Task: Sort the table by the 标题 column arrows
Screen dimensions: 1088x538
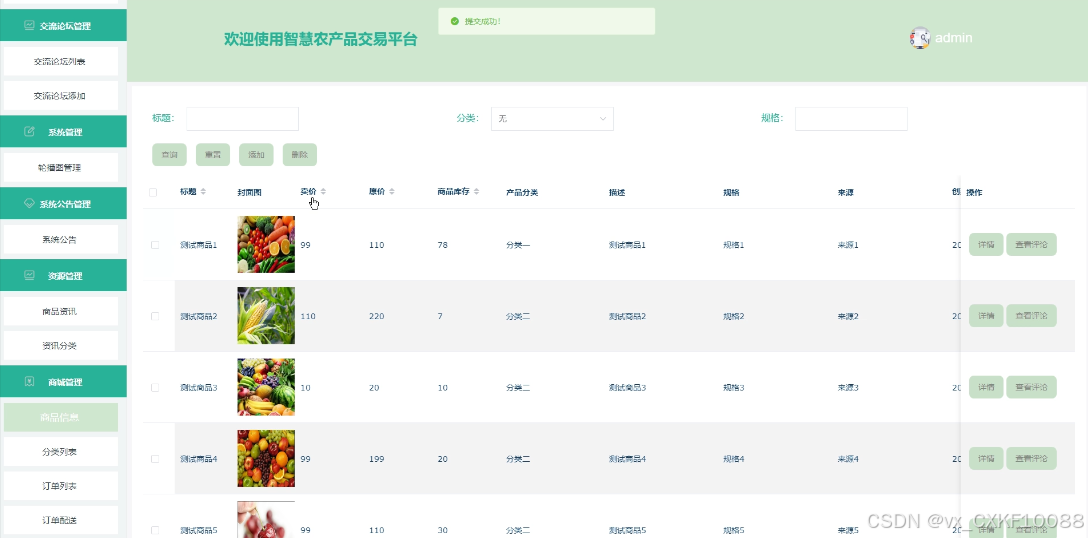Action: click(x=203, y=192)
